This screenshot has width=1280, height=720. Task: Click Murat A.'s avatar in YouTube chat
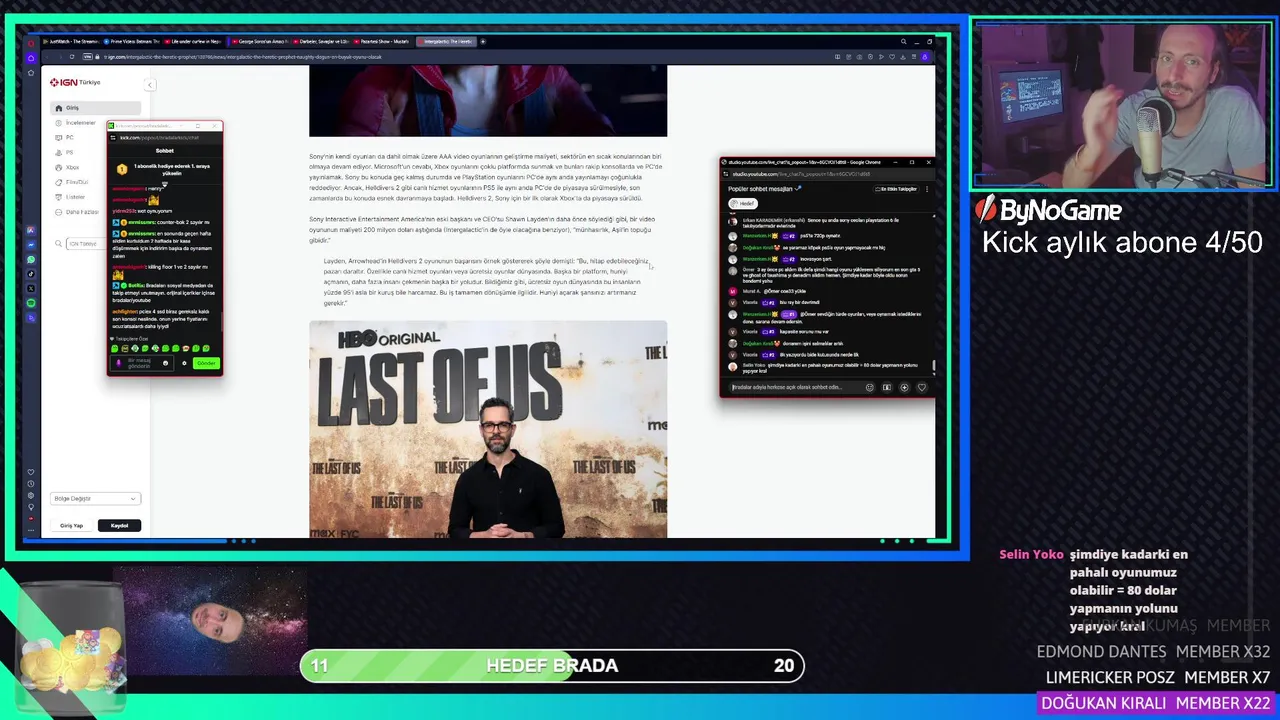733,291
